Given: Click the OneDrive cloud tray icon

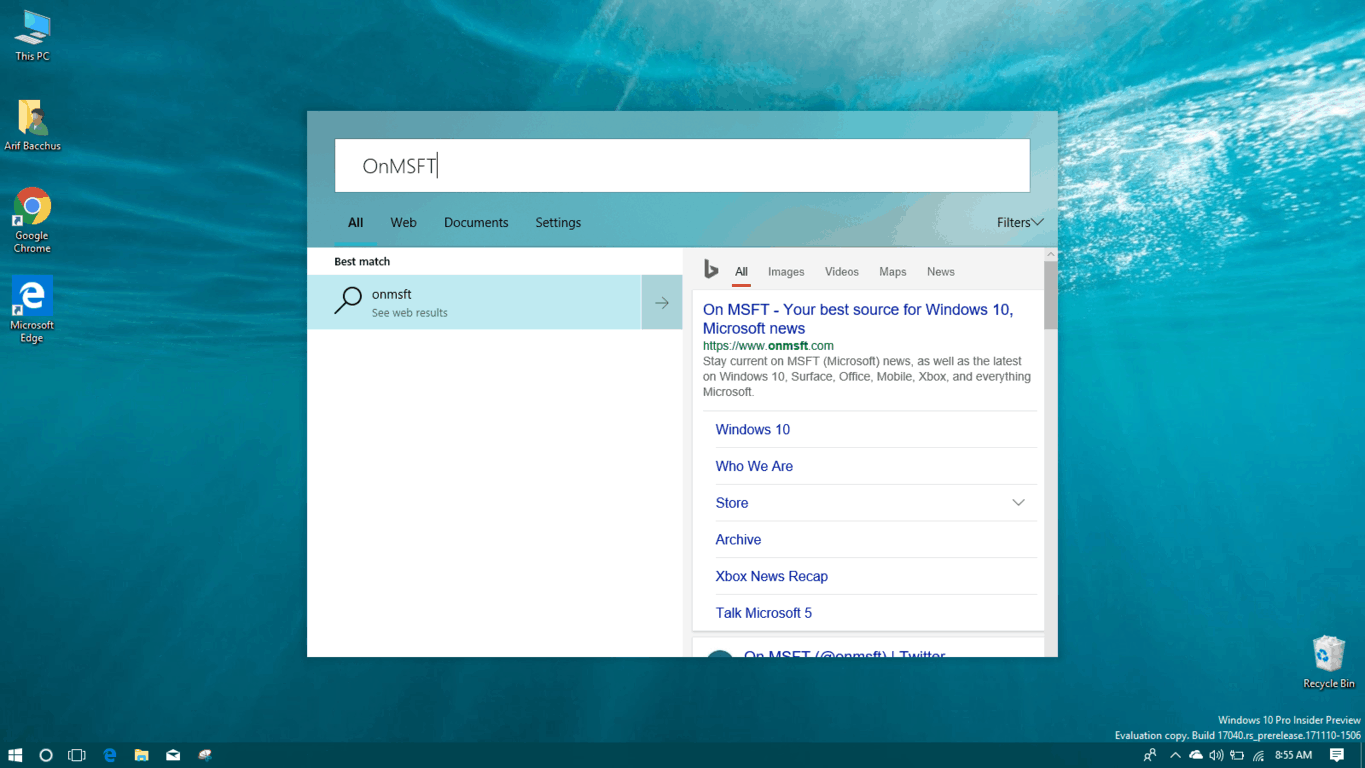Looking at the screenshot, I should pyautogui.click(x=1196, y=755).
